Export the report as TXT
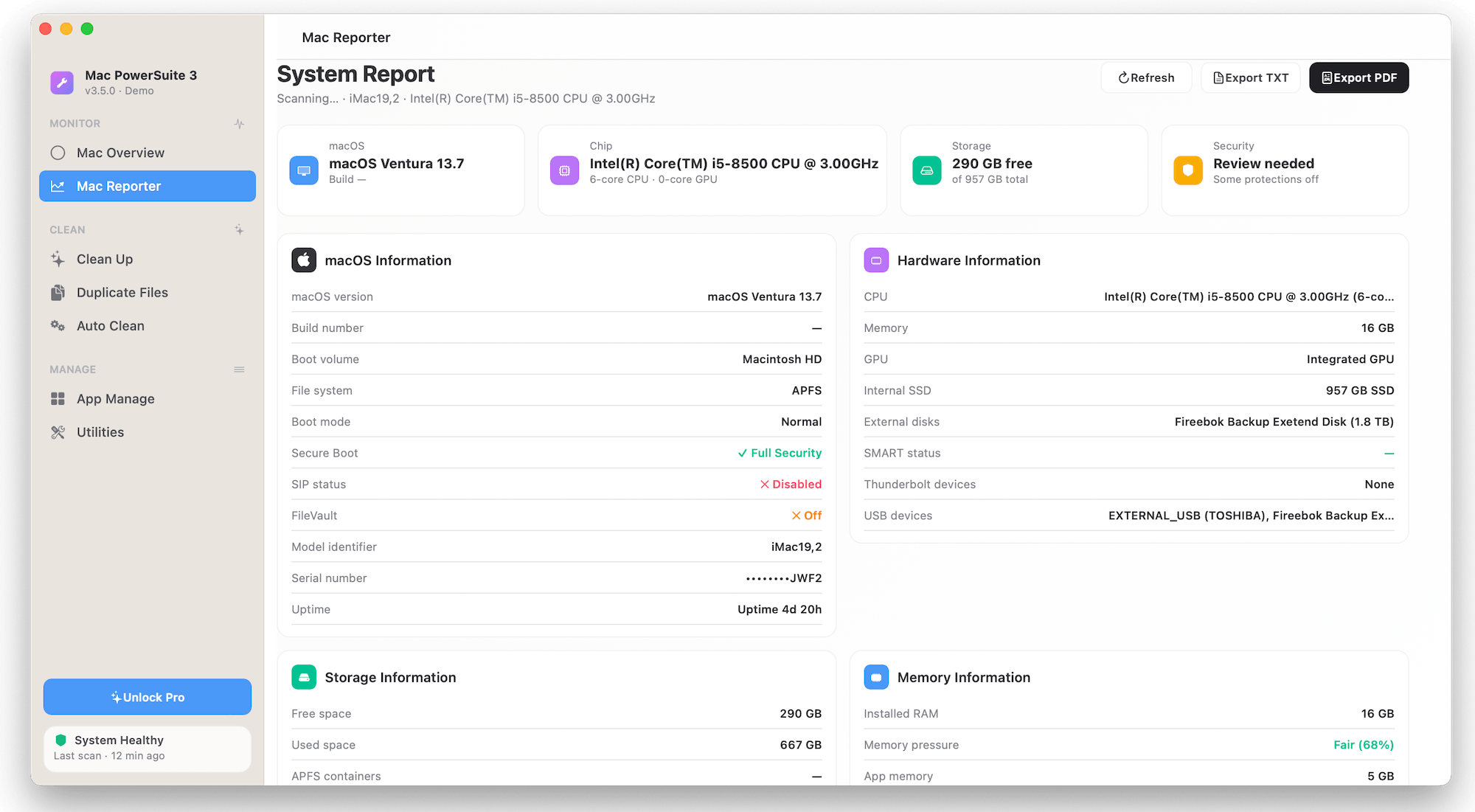Screen dimensions: 1475x812 click(x=1251, y=77)
